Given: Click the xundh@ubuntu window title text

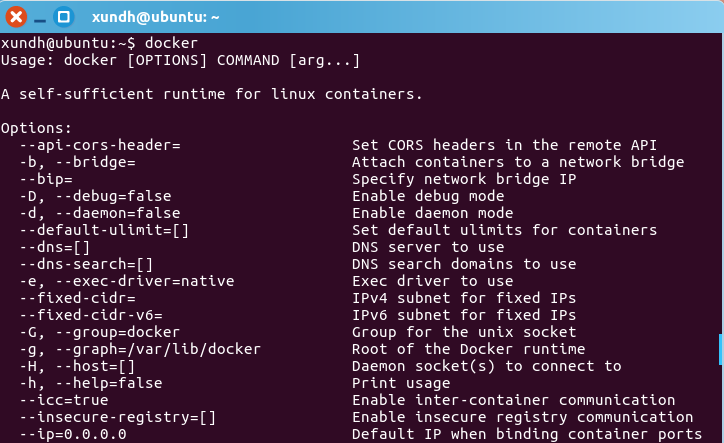Looking at the screenshot, I should tap(156, 17).
